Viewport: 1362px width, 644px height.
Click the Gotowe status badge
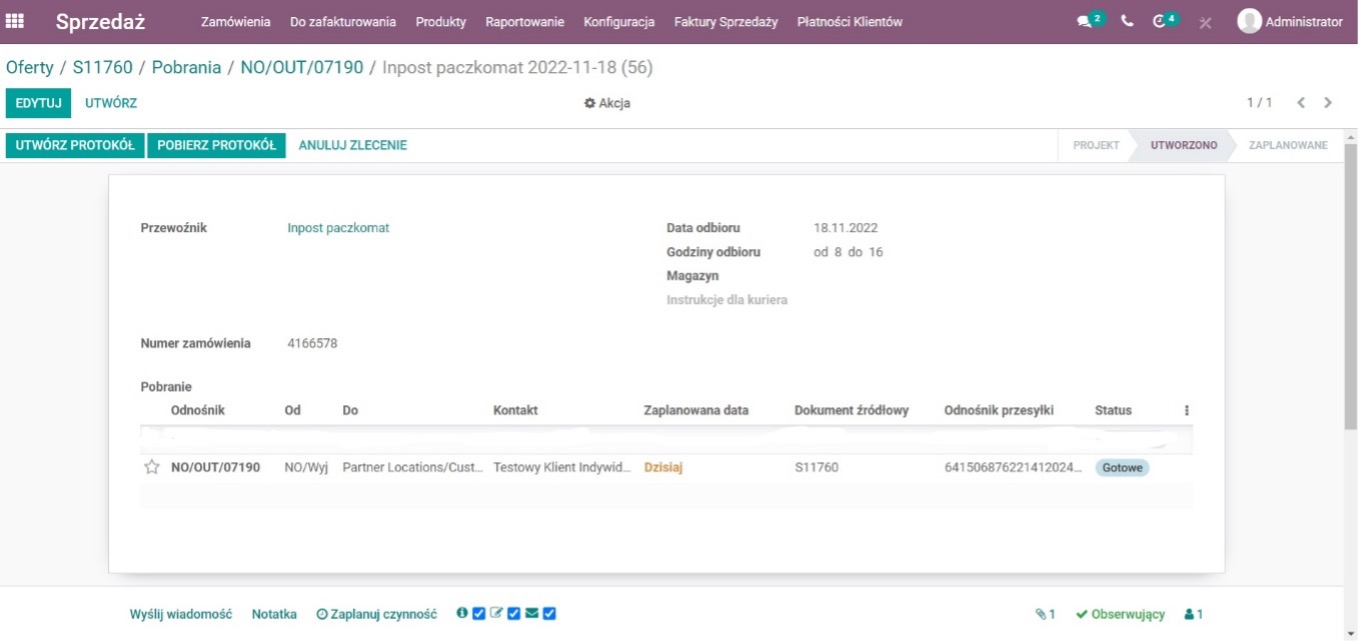pyautogui.click(x=1122, y=467)
